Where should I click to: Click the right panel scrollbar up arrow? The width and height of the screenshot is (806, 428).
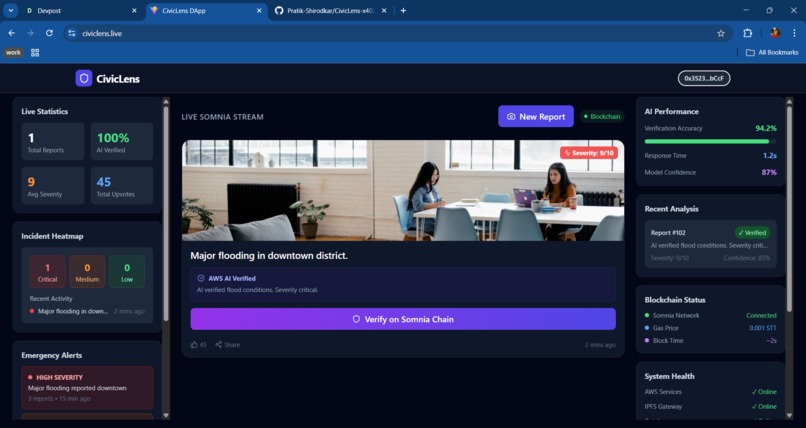click(790, 102)
